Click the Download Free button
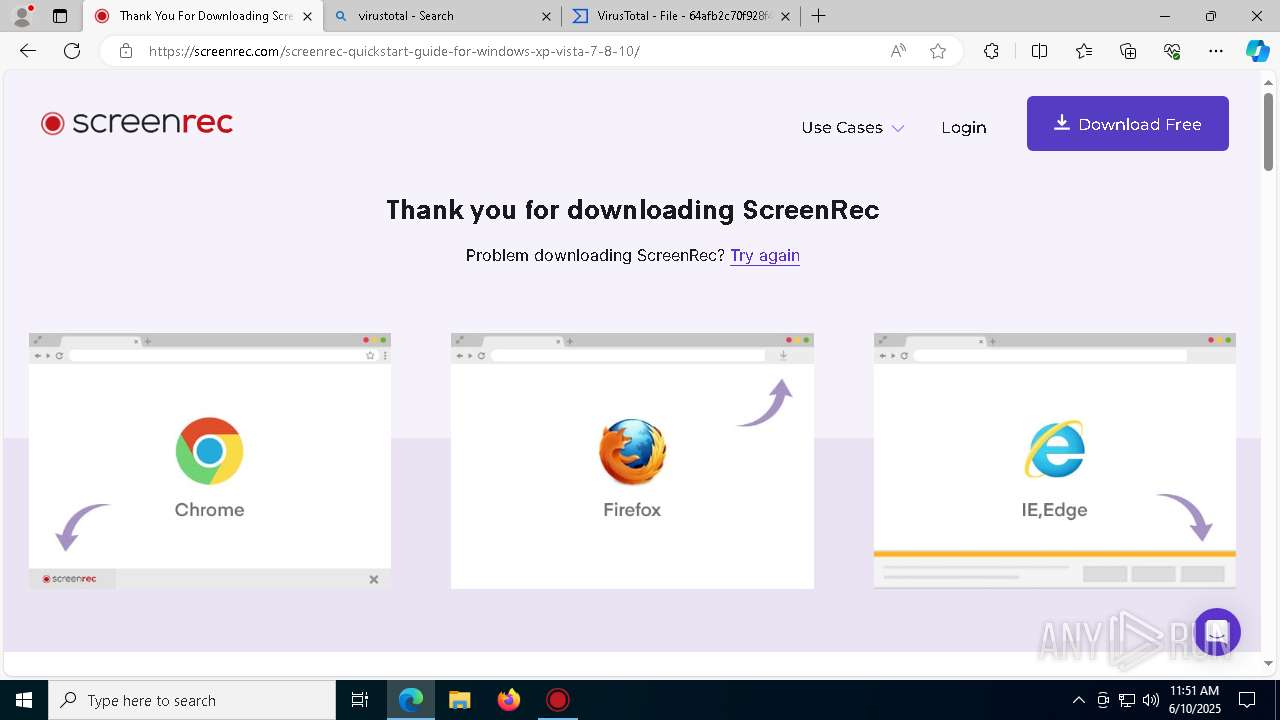 (1128, 124)
